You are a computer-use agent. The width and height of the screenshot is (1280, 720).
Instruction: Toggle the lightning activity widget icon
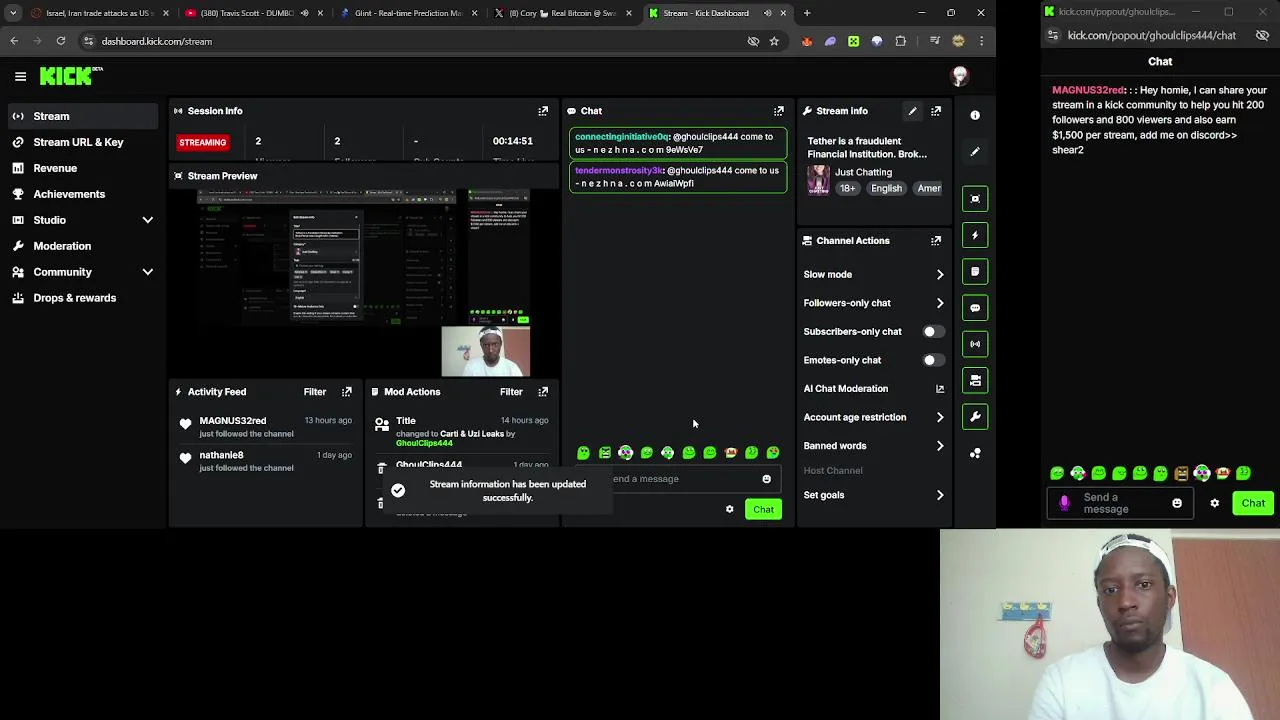[x=975, y=235]
